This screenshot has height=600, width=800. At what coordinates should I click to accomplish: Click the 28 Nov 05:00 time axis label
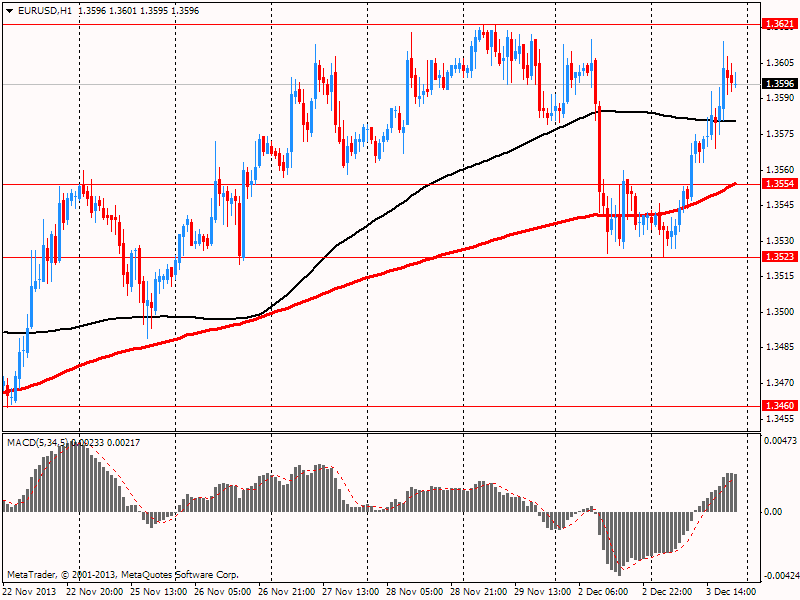click(415, 591)
